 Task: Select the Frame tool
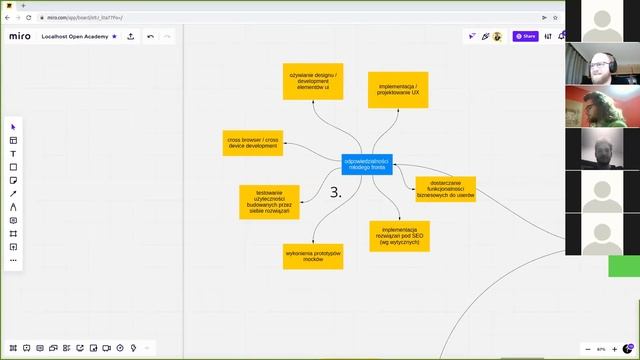(13, 234)
